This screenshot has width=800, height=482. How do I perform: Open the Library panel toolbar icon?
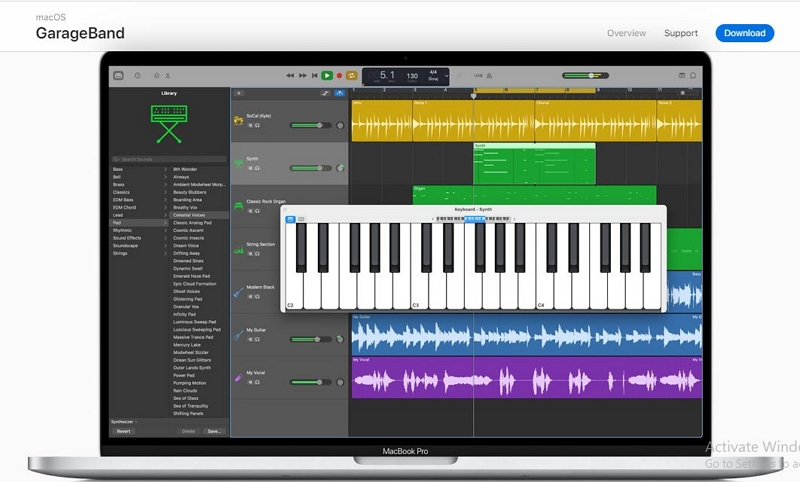coord(118,75)
